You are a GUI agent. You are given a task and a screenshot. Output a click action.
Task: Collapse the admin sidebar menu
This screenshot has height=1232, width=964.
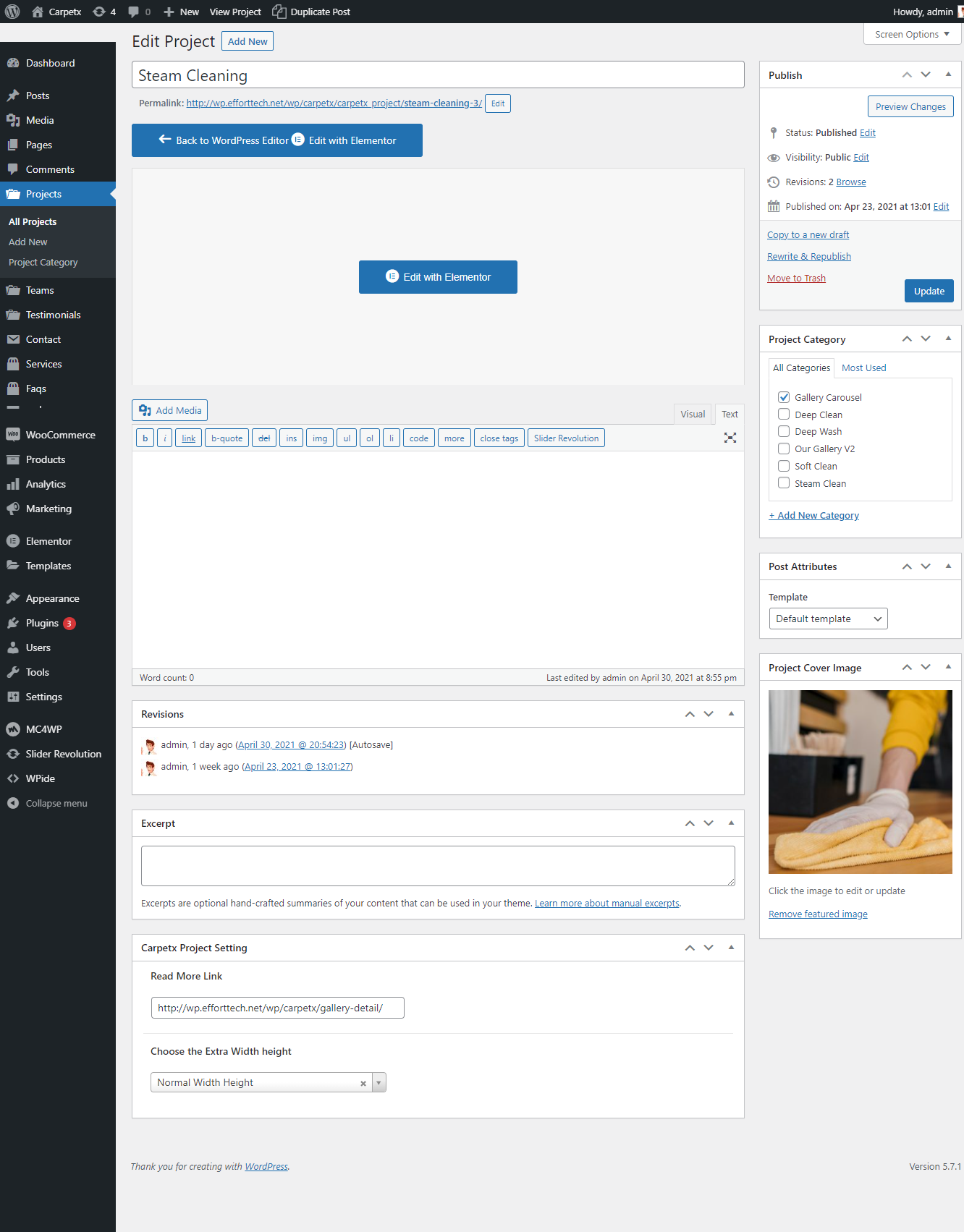(x=56, y=803)
